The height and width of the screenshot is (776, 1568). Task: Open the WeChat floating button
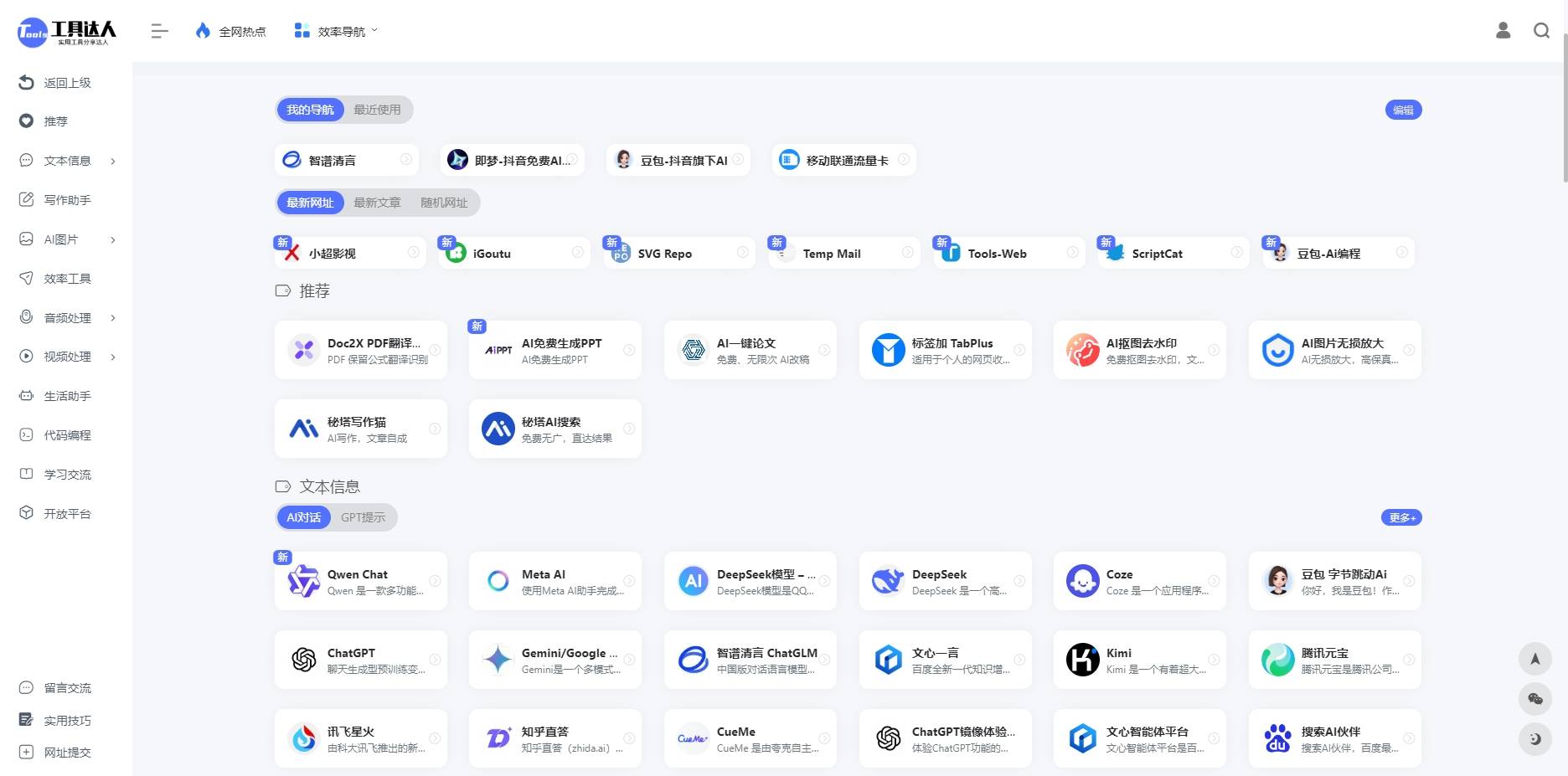pos(1535,699)
